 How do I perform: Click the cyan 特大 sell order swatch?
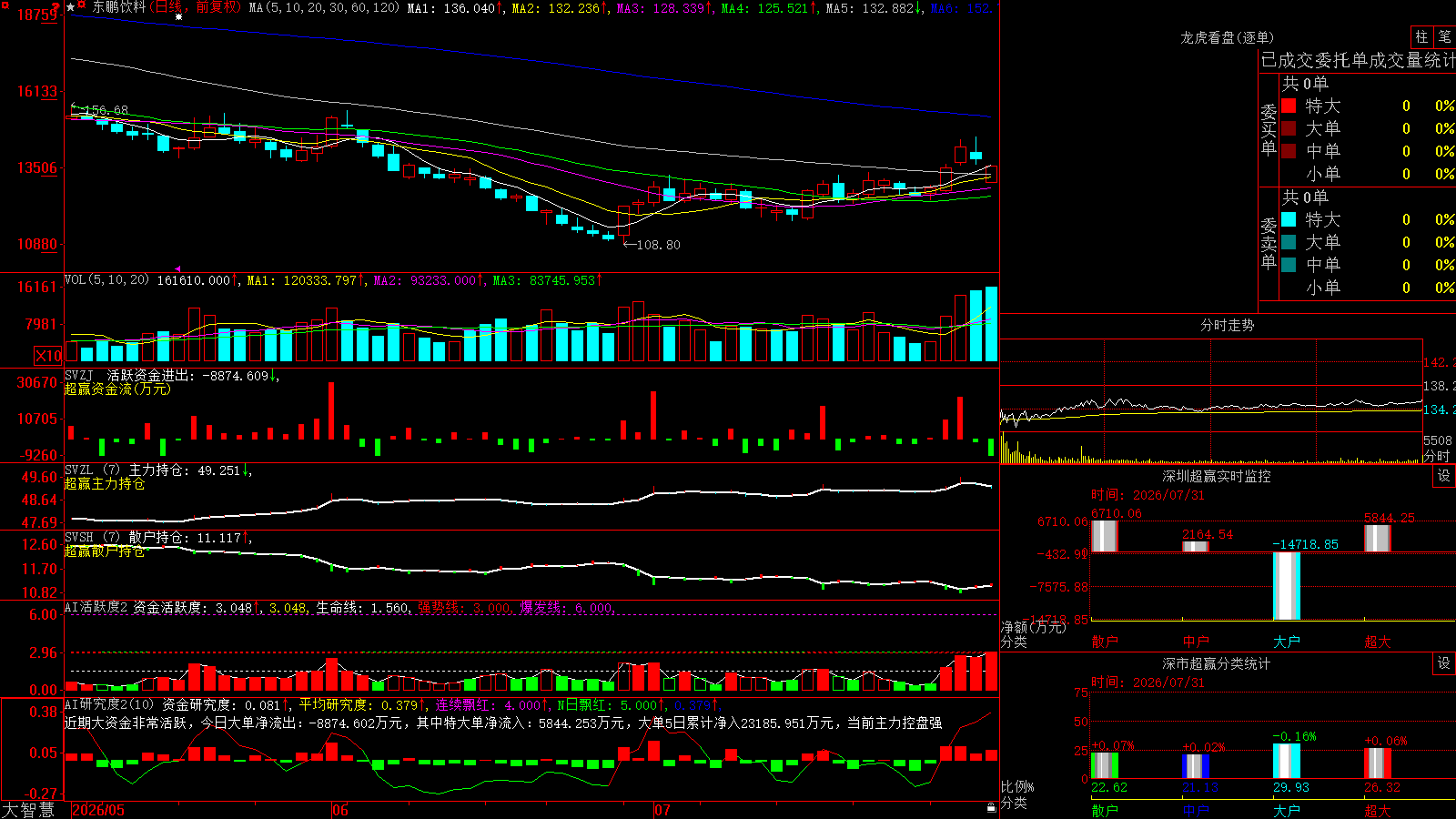[1289, 219]
